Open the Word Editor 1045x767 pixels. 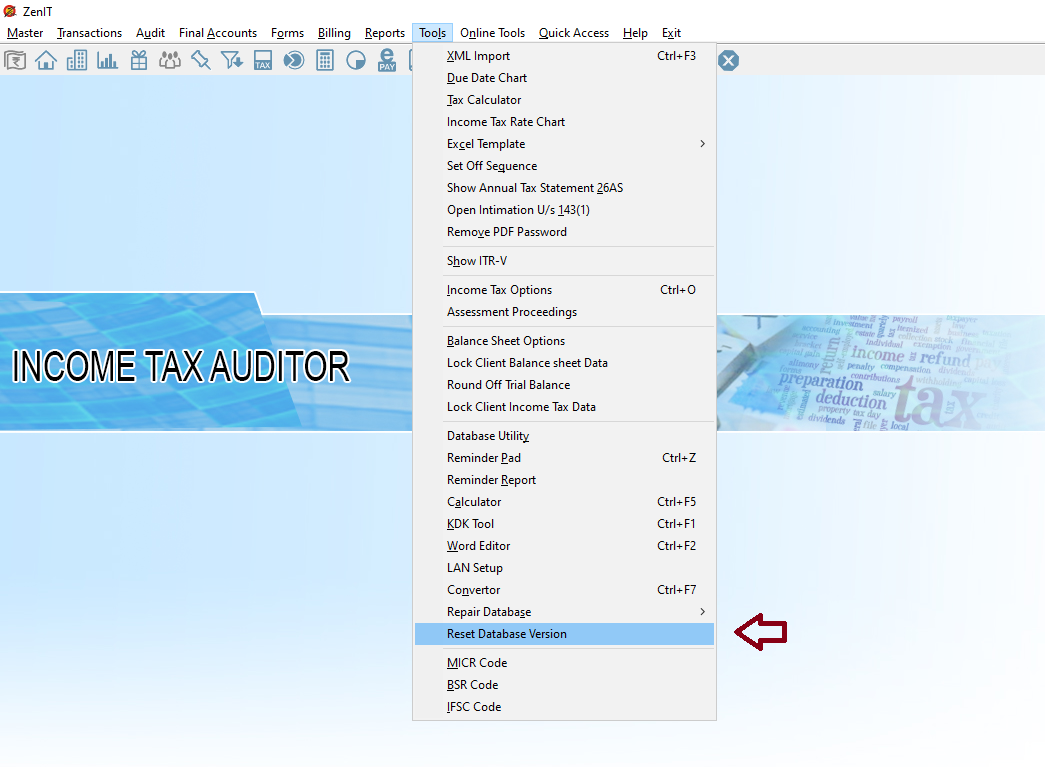564,546
